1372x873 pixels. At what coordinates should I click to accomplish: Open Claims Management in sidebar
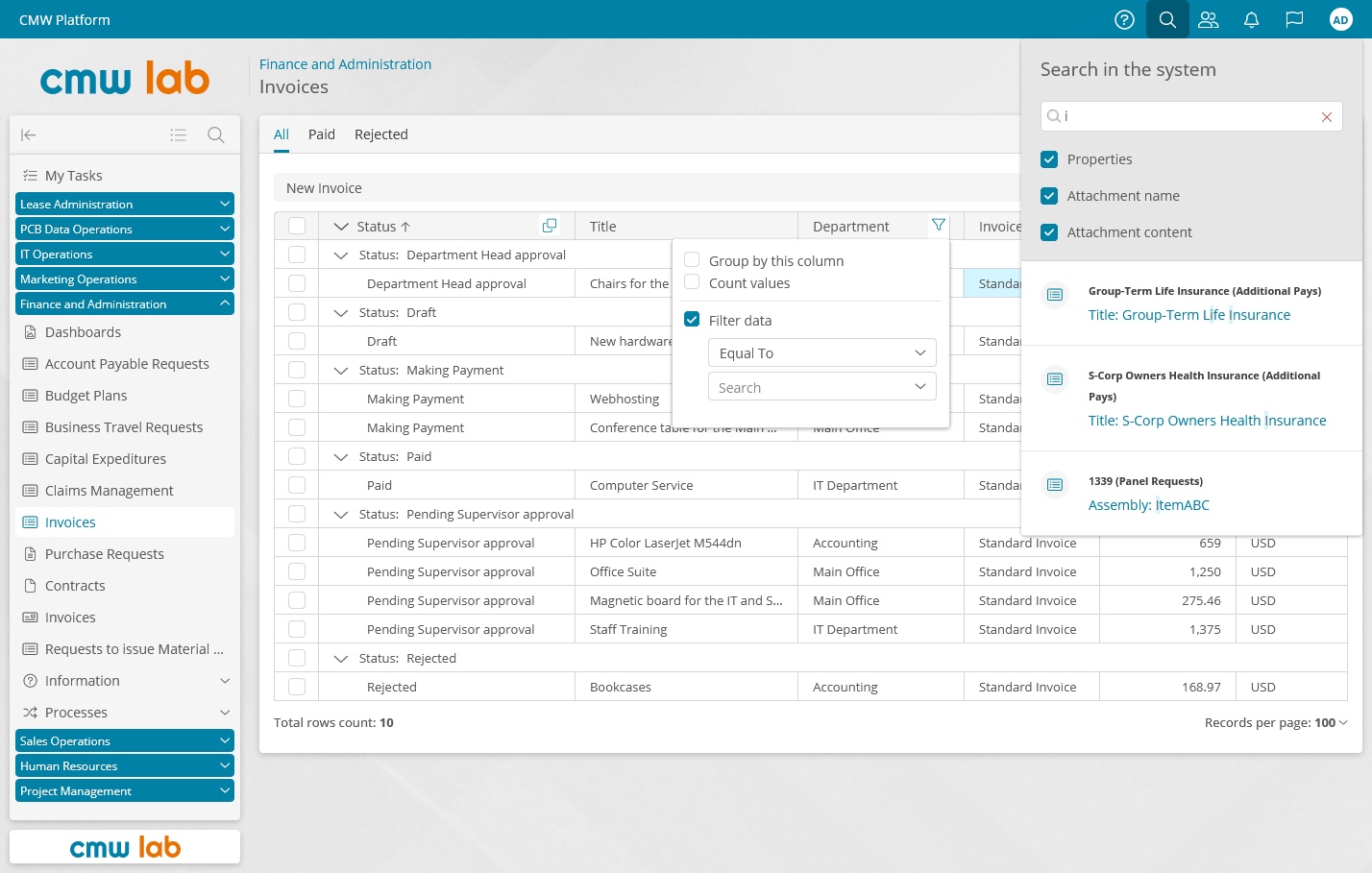[125, 491]
